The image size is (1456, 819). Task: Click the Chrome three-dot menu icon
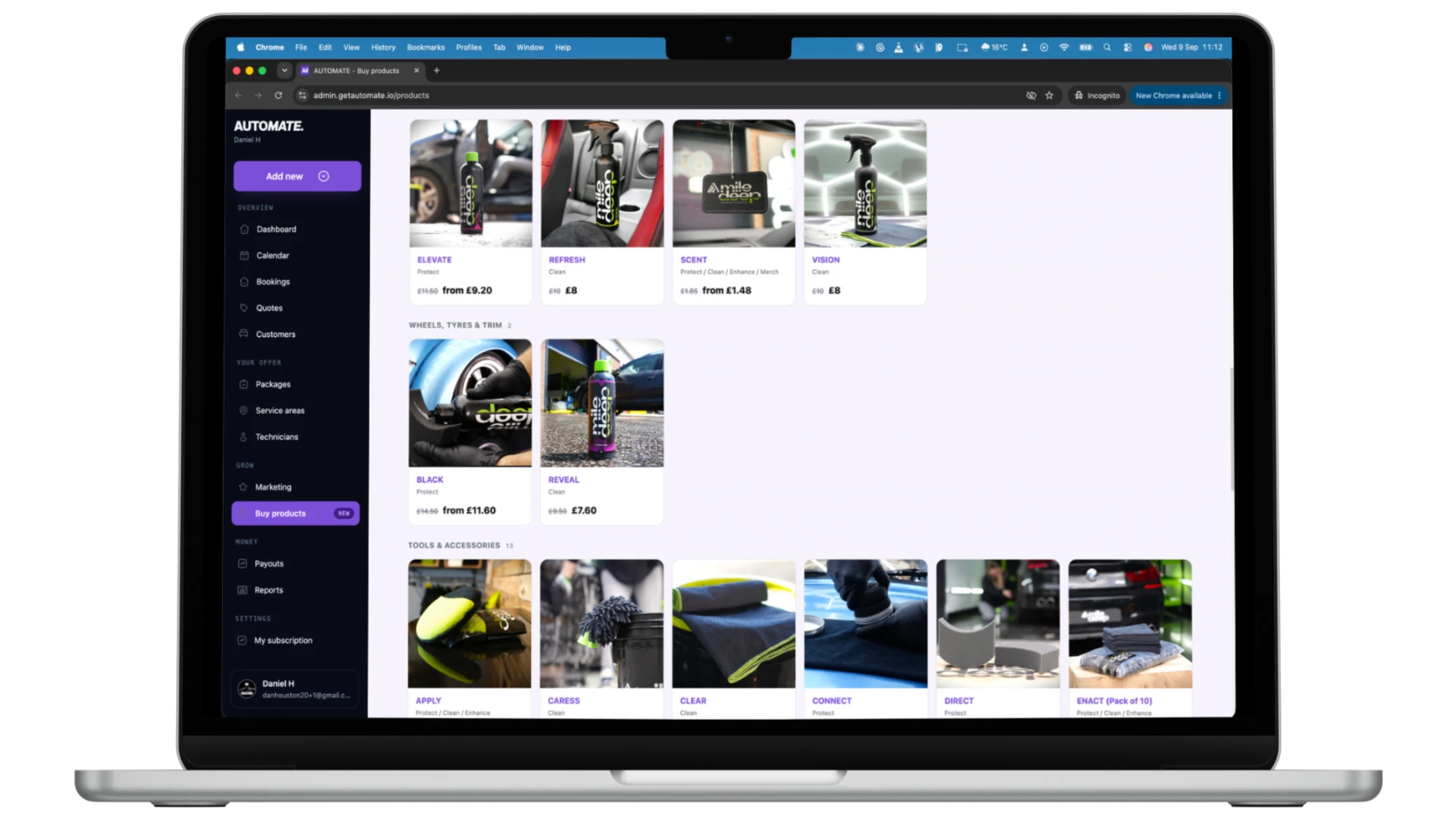(1219, 96)
